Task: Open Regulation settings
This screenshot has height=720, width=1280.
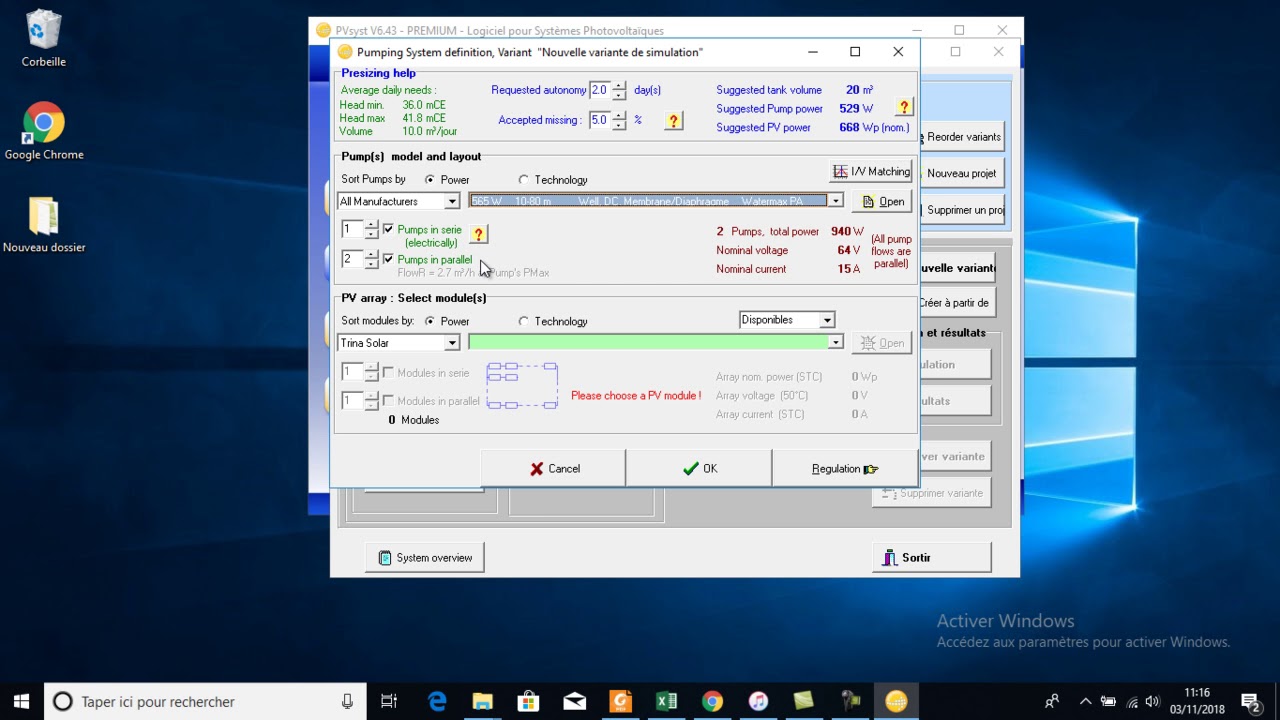Action: (844, 468)
